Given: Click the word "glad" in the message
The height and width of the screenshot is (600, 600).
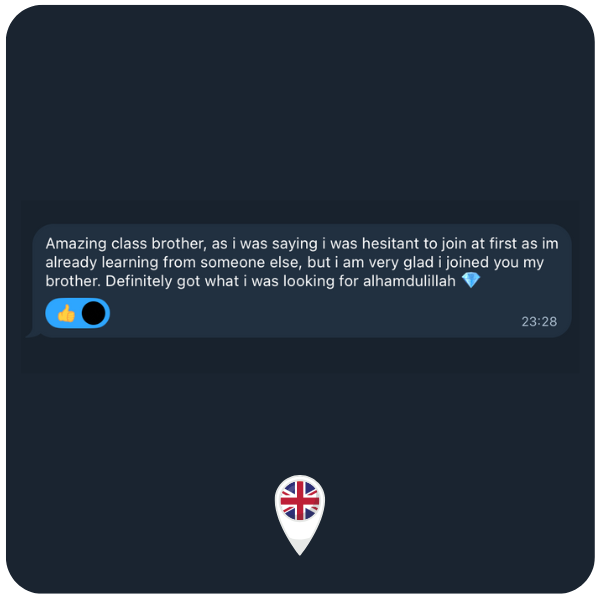Looking at the screenshot, I should pos(418,262).
